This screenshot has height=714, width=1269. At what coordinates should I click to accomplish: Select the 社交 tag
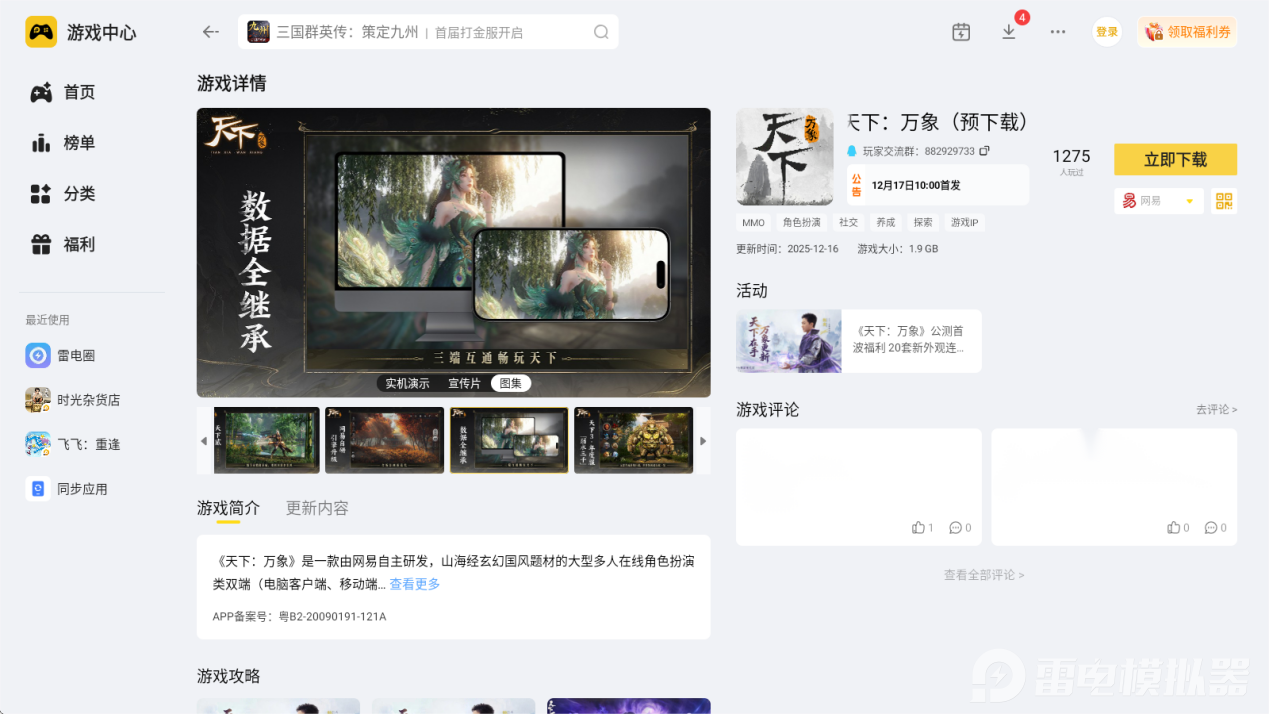848,222
